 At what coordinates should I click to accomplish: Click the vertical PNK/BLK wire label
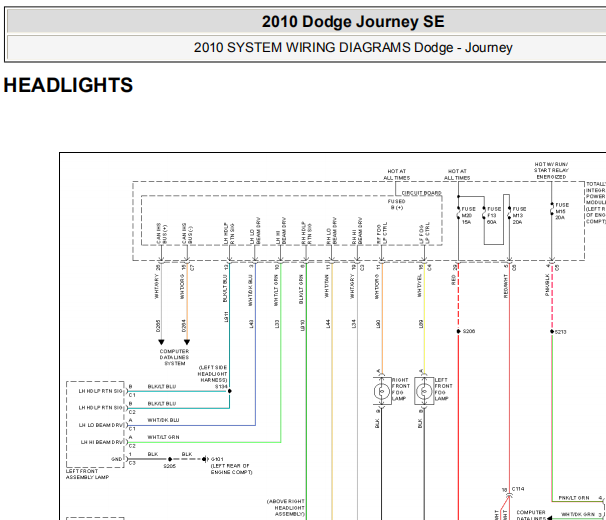tap(547, 285)
